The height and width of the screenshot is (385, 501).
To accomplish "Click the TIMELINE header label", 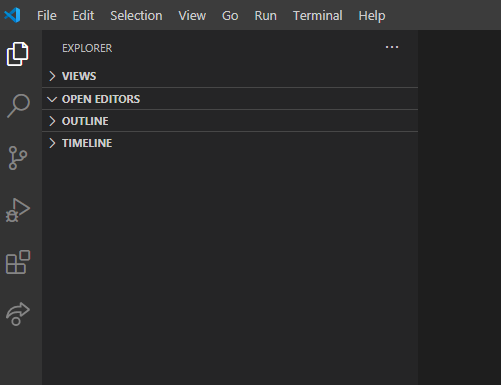I will click(87, 143).
